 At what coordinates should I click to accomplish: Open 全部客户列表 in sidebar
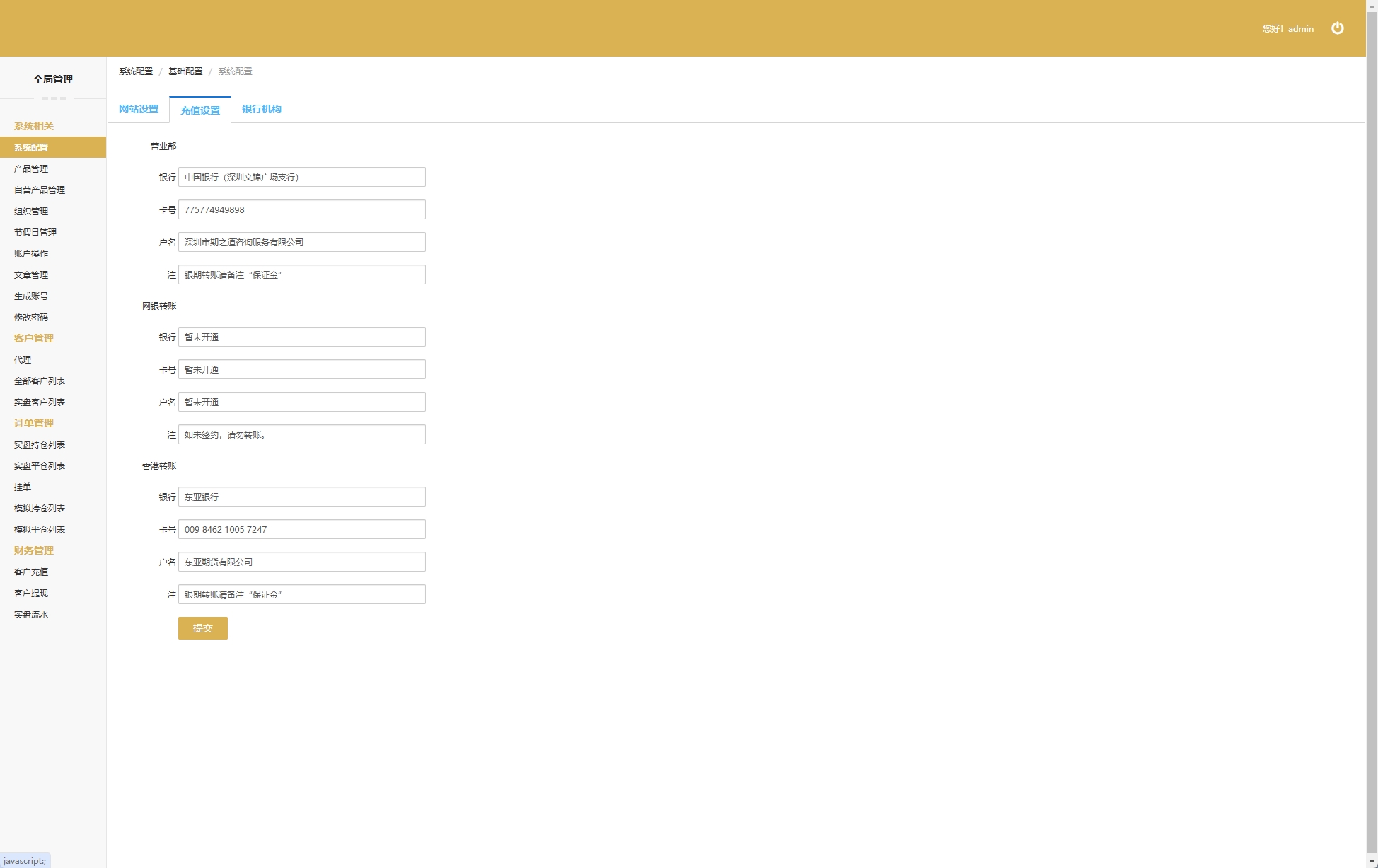point(40,381)
